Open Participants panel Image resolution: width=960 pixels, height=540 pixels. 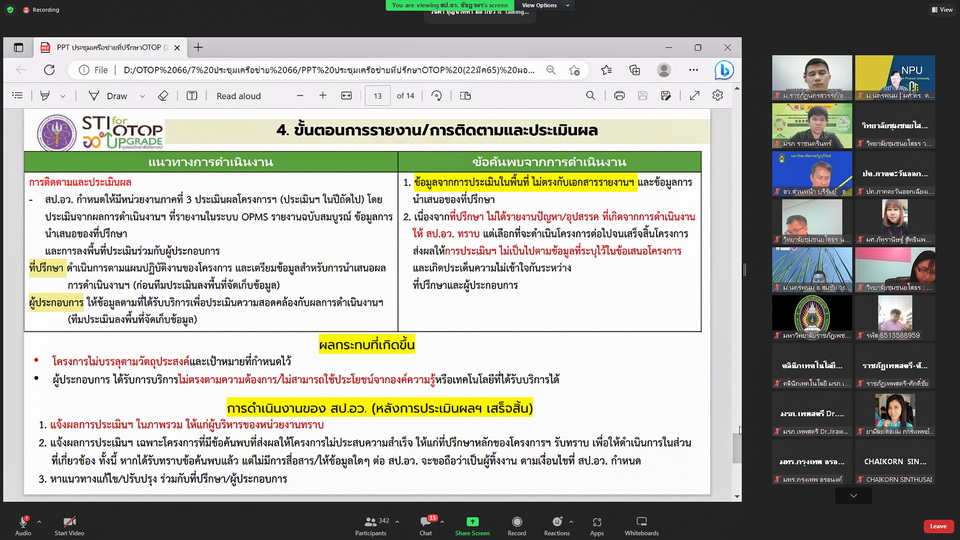coord(371,525)
